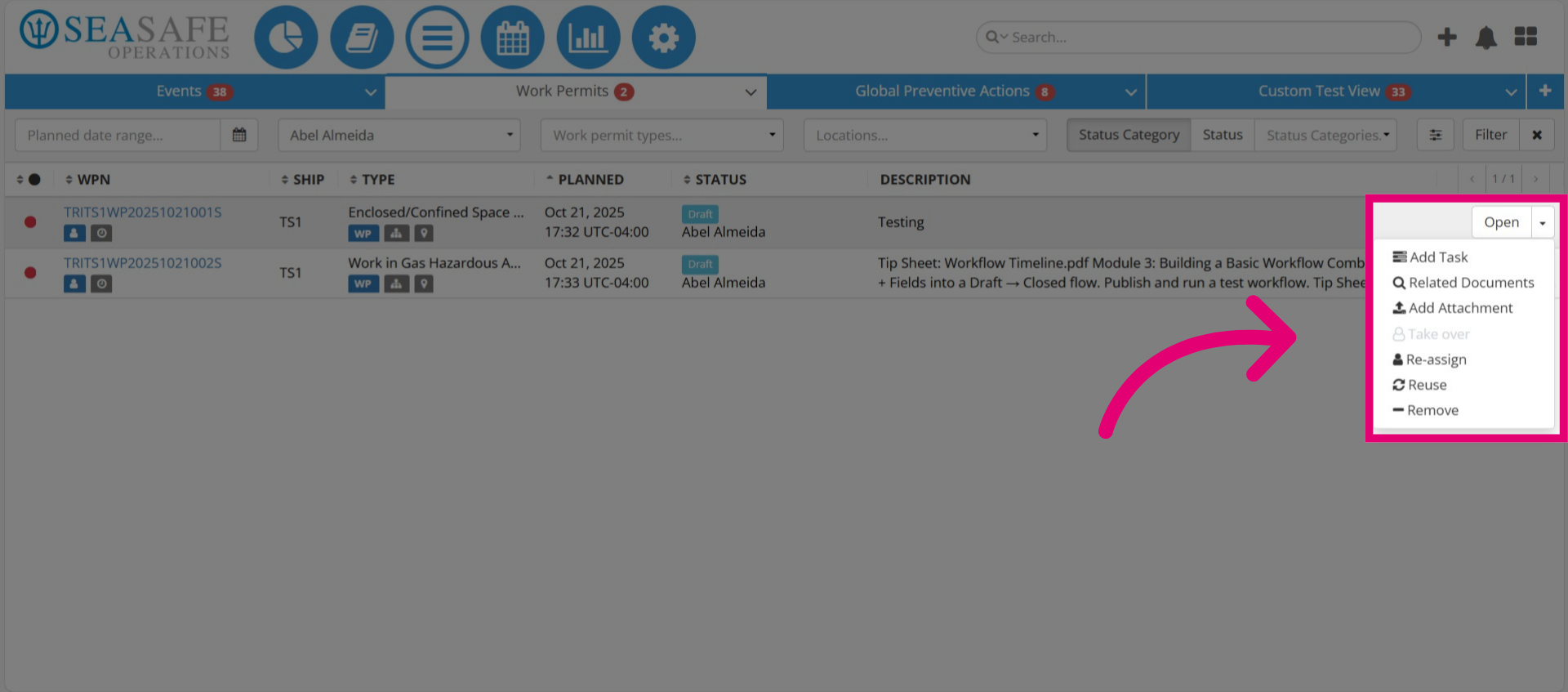Click hierarchy icon under Work in Gas Hazardous

396,283
